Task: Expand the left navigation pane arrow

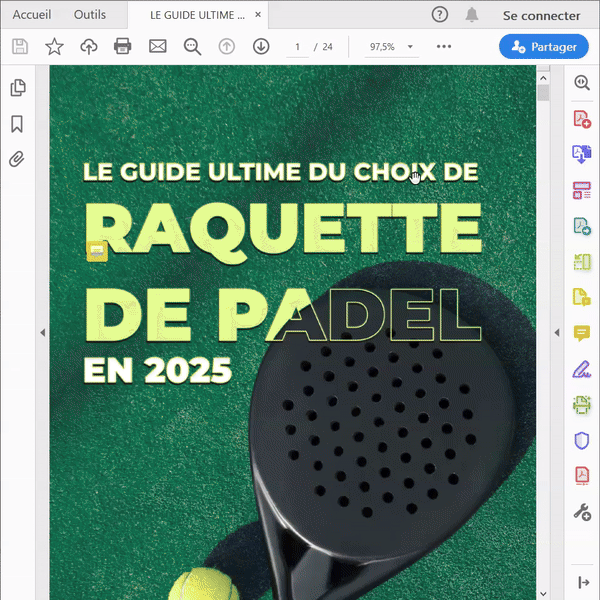Action: click(43, 333)
